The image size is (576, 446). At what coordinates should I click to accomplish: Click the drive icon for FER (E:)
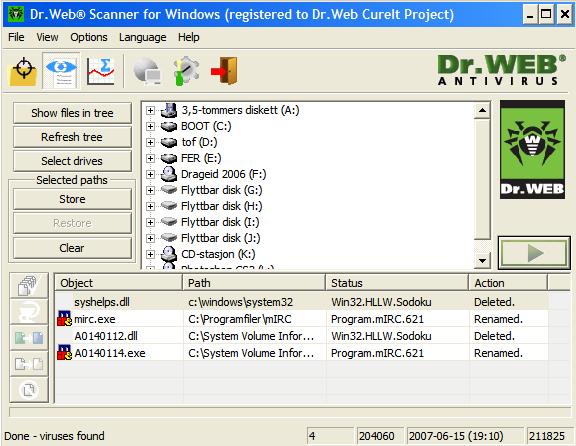pyautogui.click(x=169, y=158)
